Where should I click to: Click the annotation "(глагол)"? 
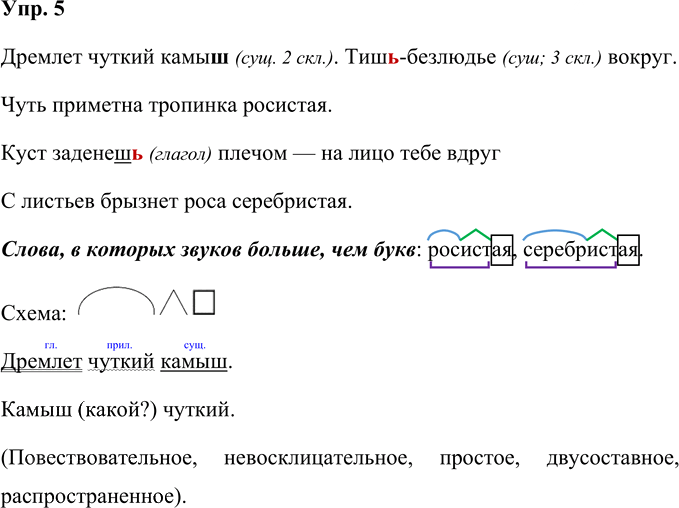click(180, 155)
